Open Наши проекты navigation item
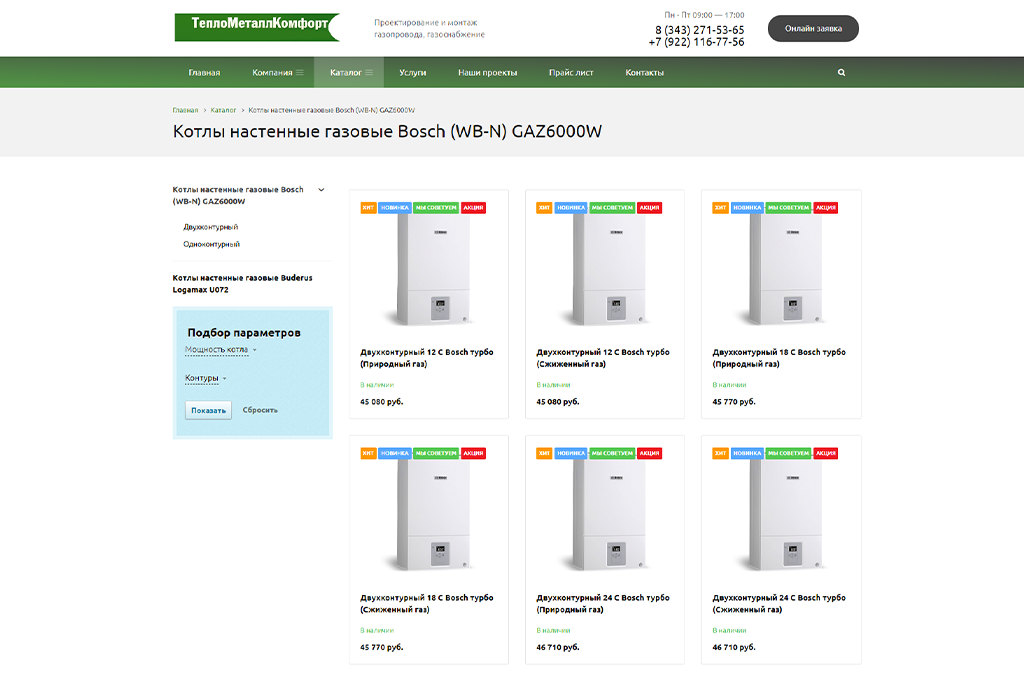This screenshot has height=680, width=1024. [488, 73]
